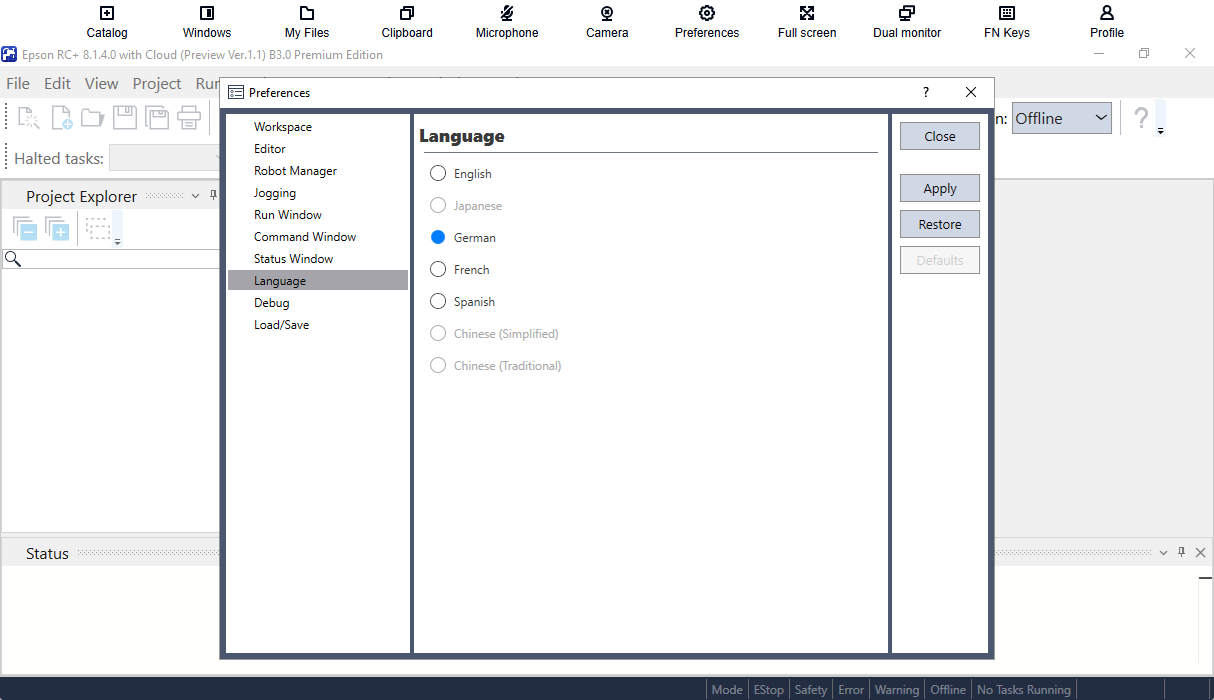Click the Preferences dialog help question mark
Screen dimensions: 1214x700
tap(926, 92)
